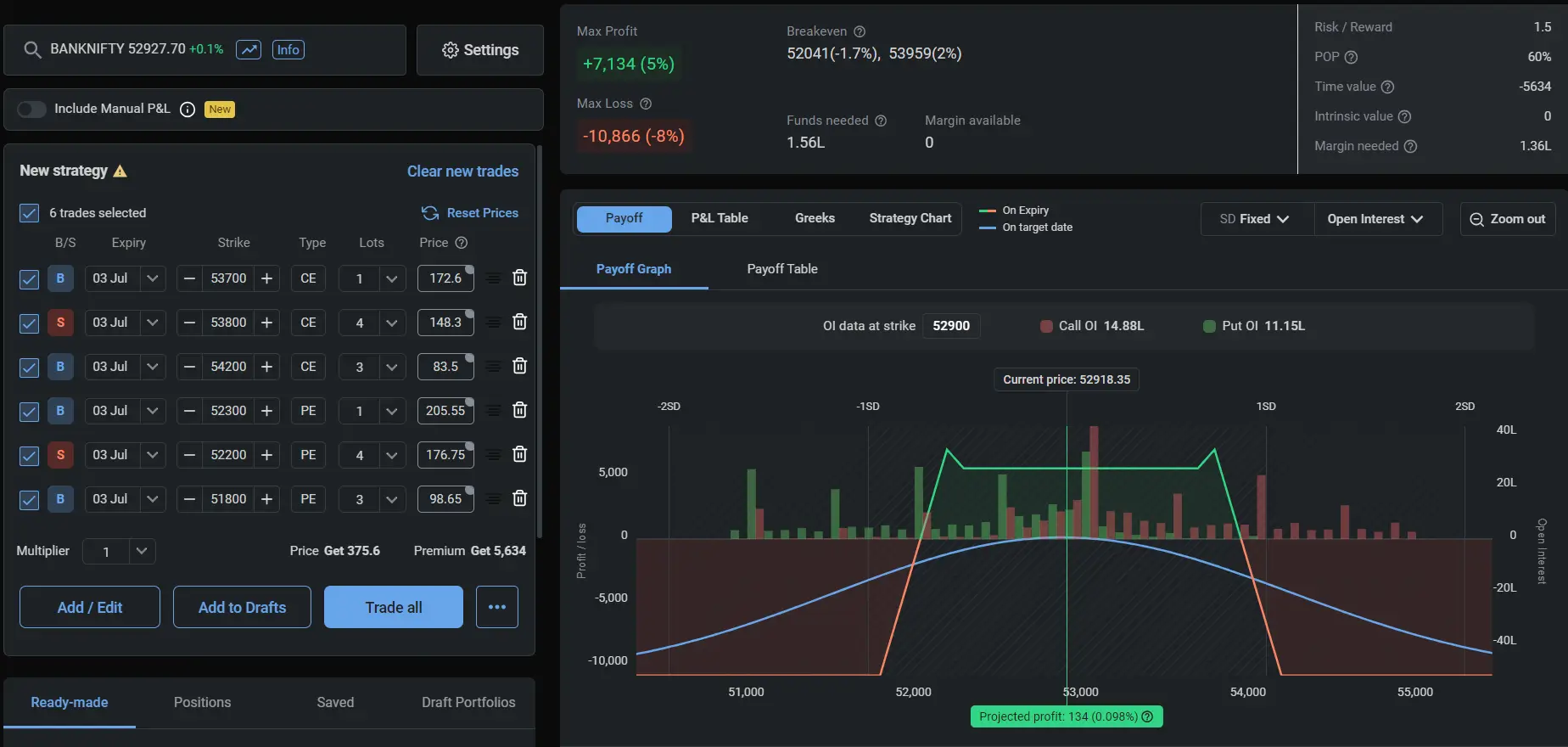Click Clear new trades link
This screenshot has width=1568, height=747.
click(x=462, y=171)
